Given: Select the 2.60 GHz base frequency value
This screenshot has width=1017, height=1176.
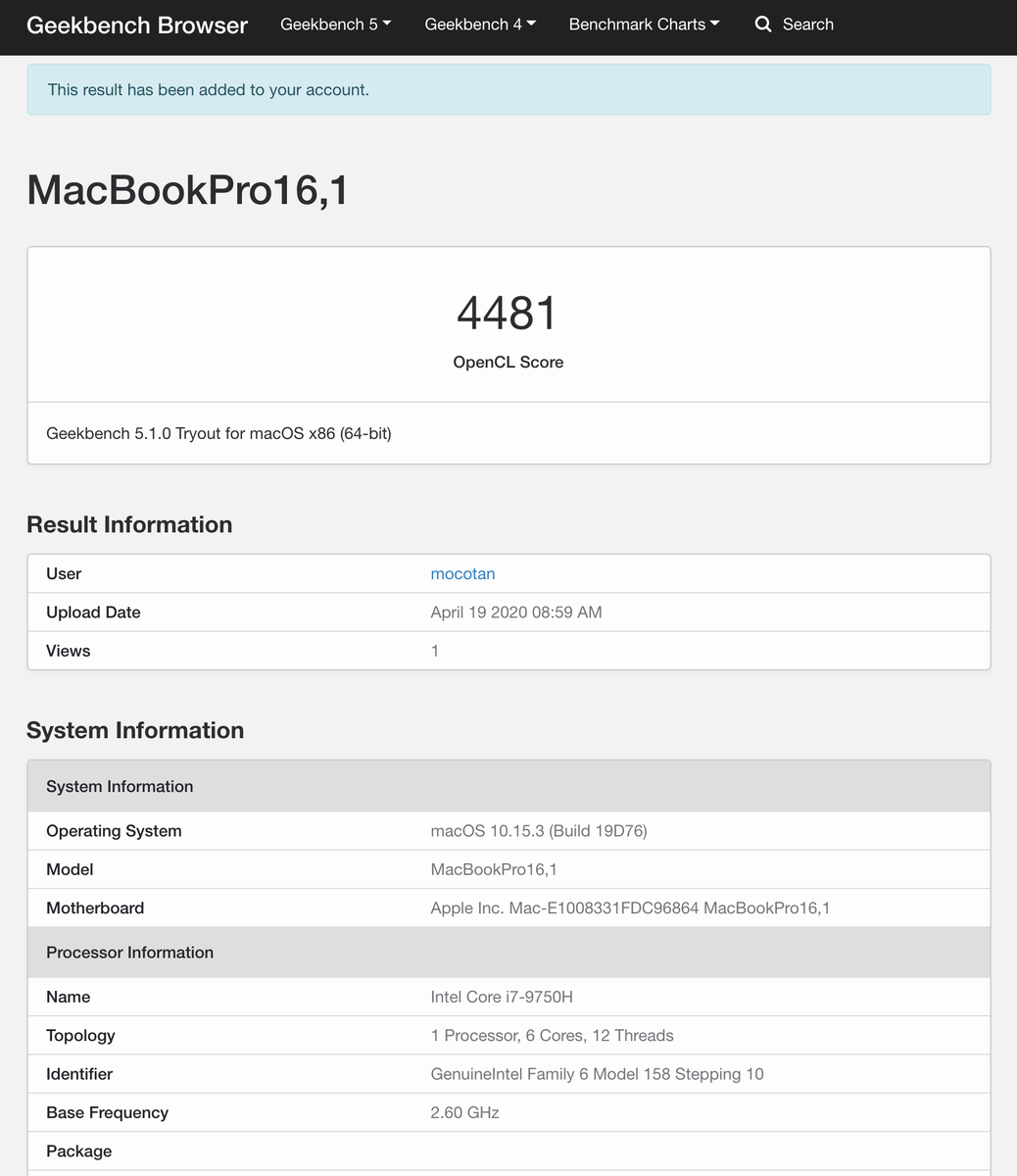Looking at the screenshot, I should 465,1113.
